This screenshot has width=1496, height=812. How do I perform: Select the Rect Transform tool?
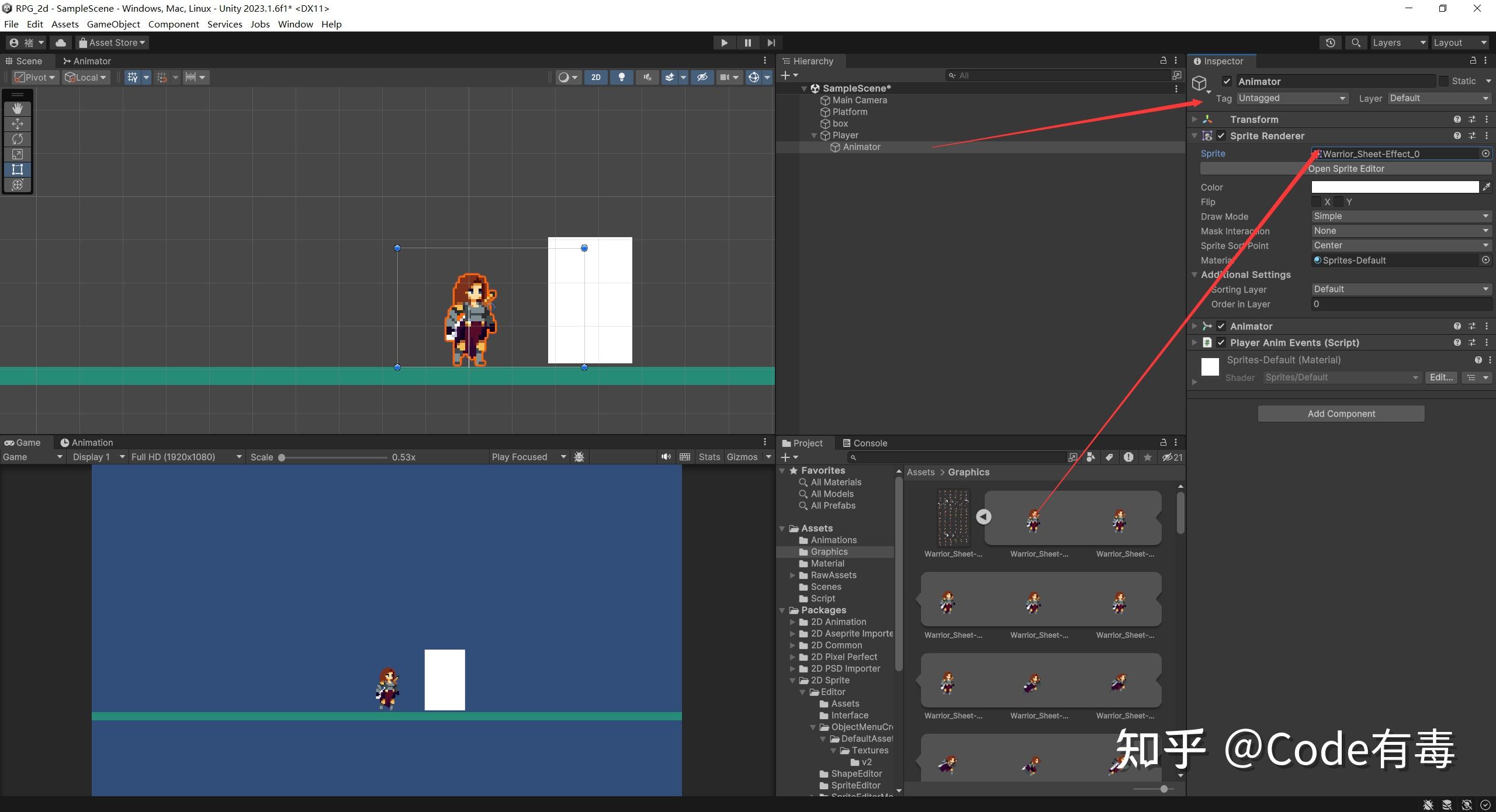18,169
